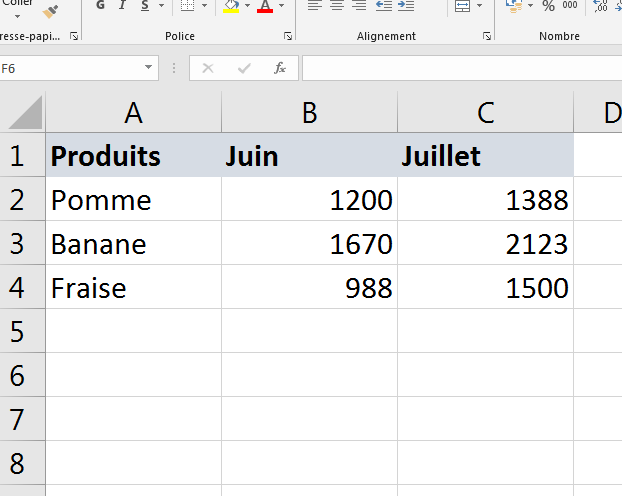Center the cell text

(x=336, y=6)
